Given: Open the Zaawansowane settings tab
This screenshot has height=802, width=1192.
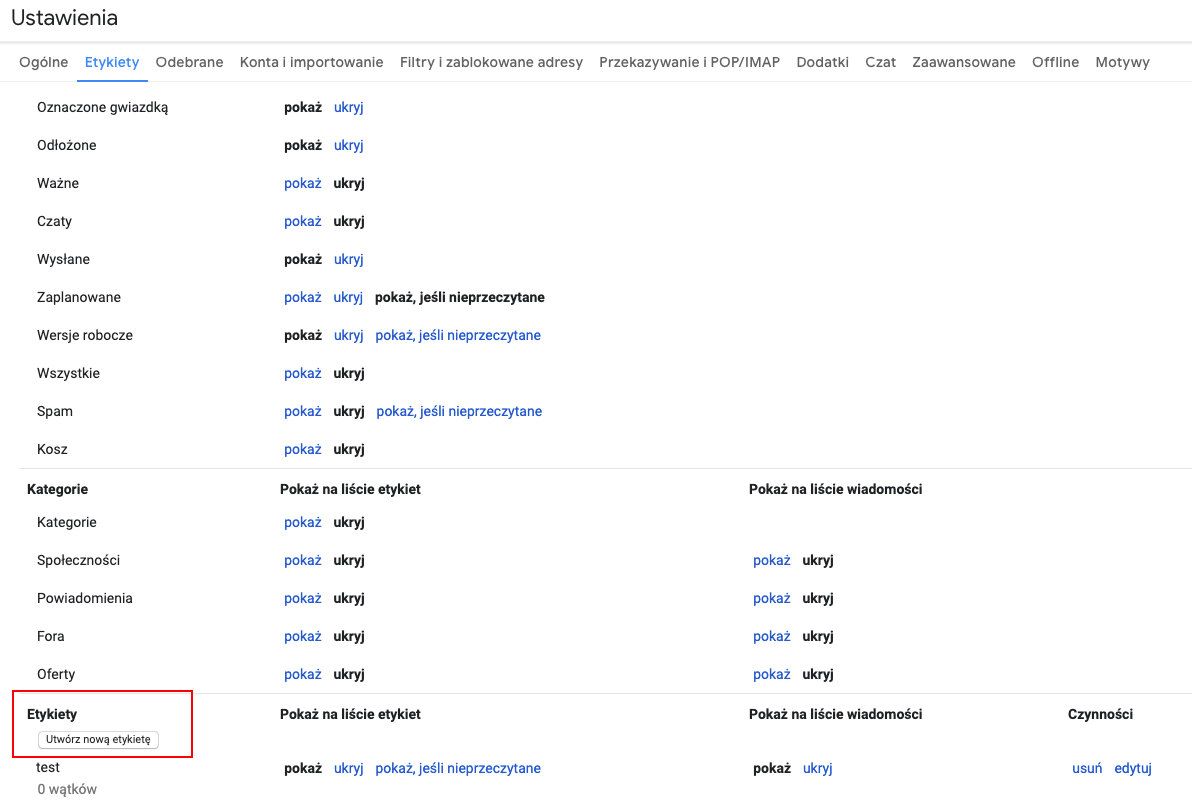Looking at the screenshot, I should 963,62.
